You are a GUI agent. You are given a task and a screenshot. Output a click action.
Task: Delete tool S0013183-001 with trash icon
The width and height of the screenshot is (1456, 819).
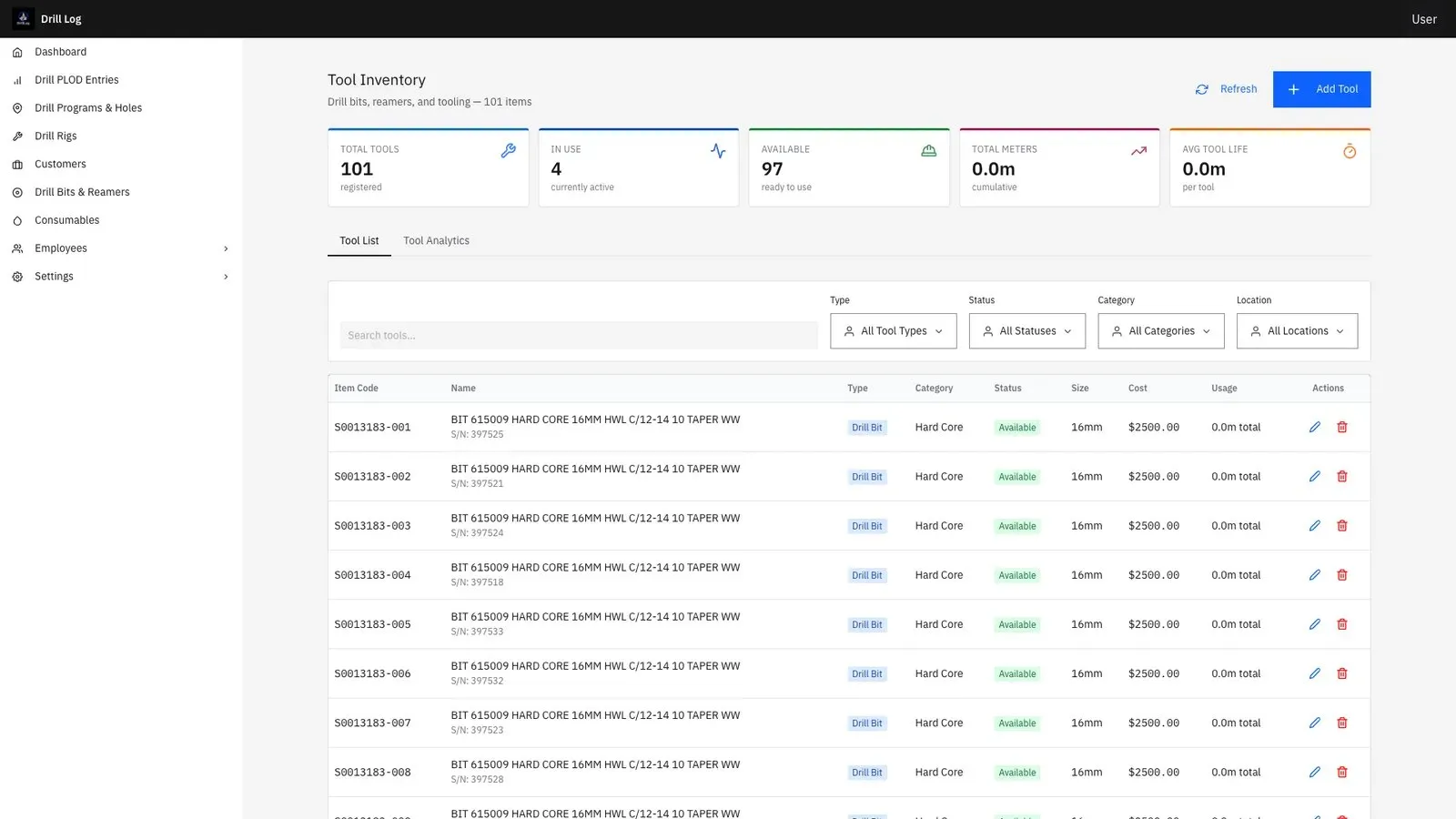click(x=1342, y=428)
